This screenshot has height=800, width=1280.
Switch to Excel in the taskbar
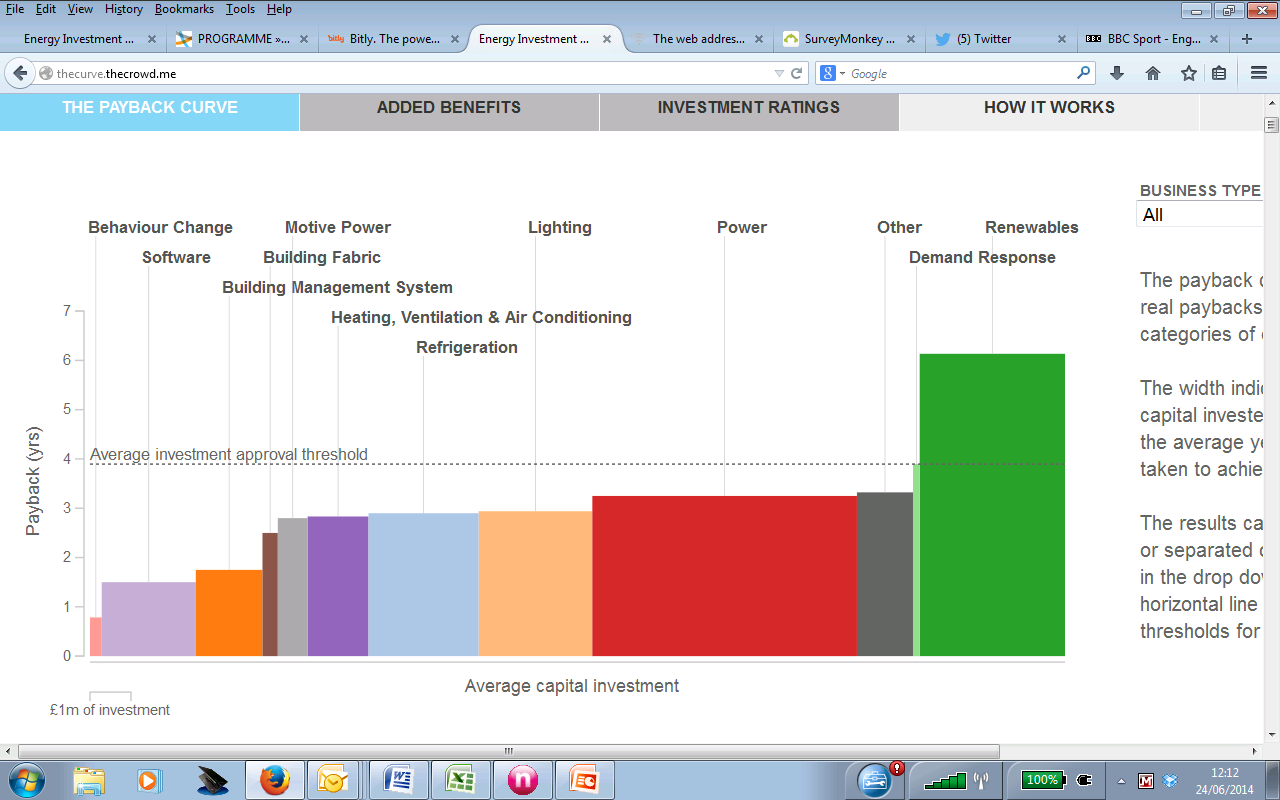(460, 779)
